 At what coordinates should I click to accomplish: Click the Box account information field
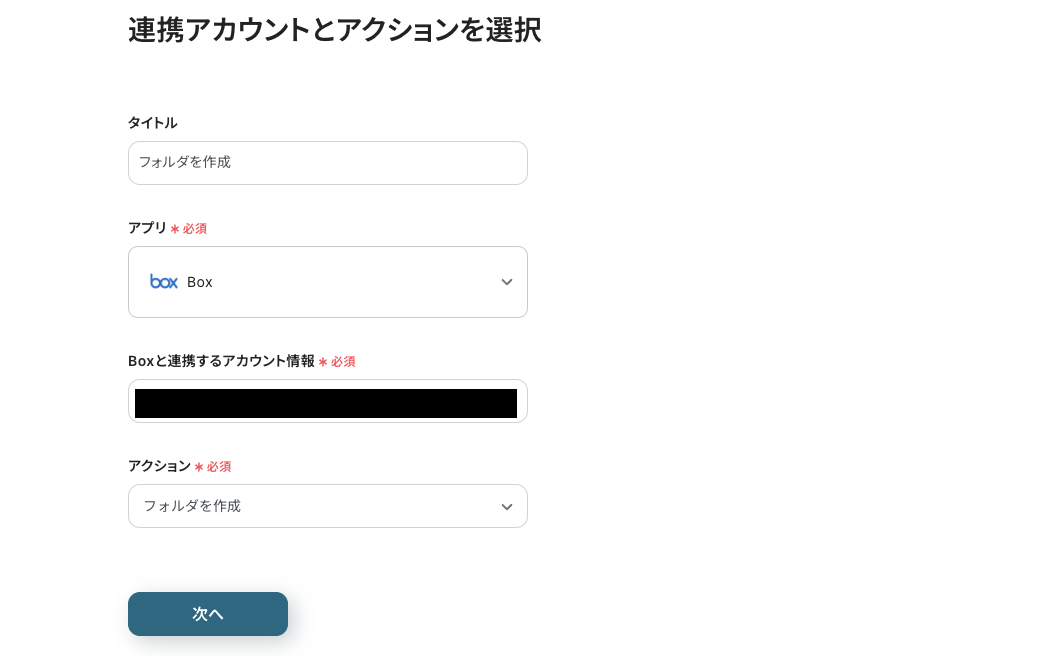(x=326, y=402)
